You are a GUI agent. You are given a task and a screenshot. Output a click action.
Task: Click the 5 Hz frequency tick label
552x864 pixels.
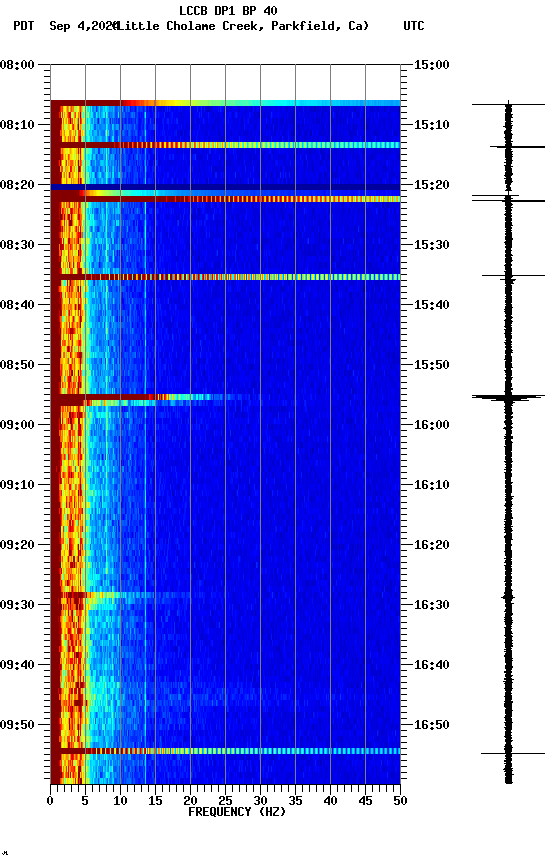pyautogui.click(x=85, y=801)
